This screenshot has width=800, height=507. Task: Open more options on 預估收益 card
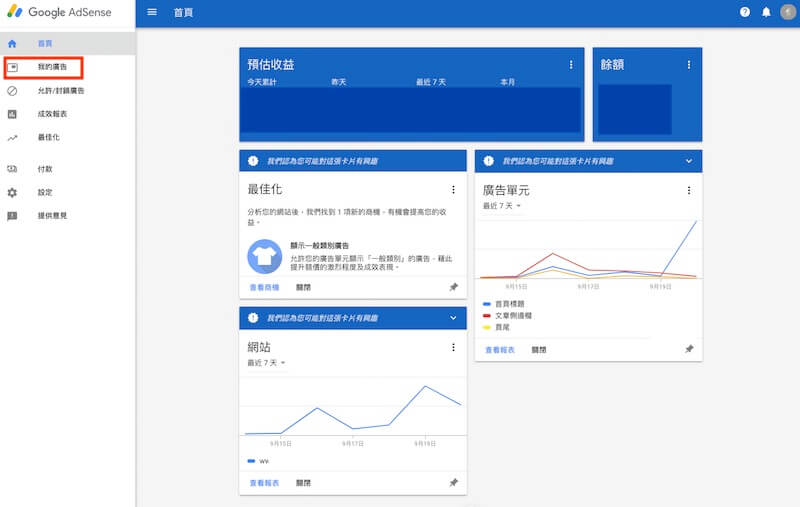pyautogui.click(x=571, y=65)
